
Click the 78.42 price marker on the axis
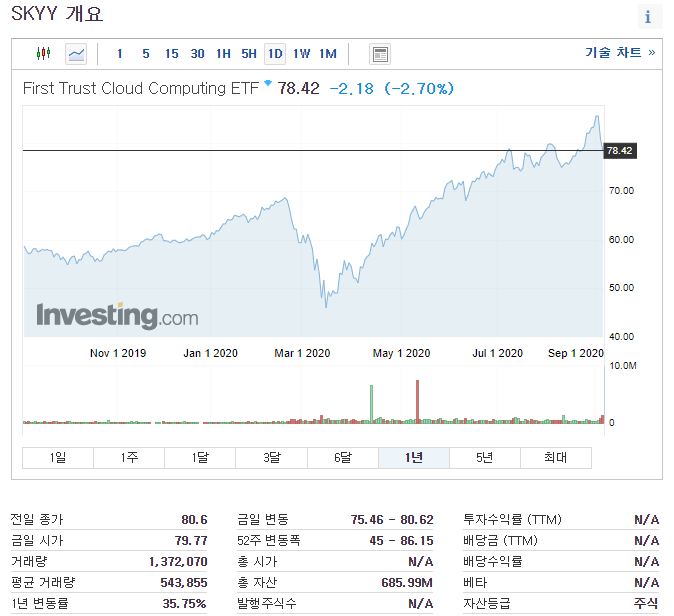620,151
